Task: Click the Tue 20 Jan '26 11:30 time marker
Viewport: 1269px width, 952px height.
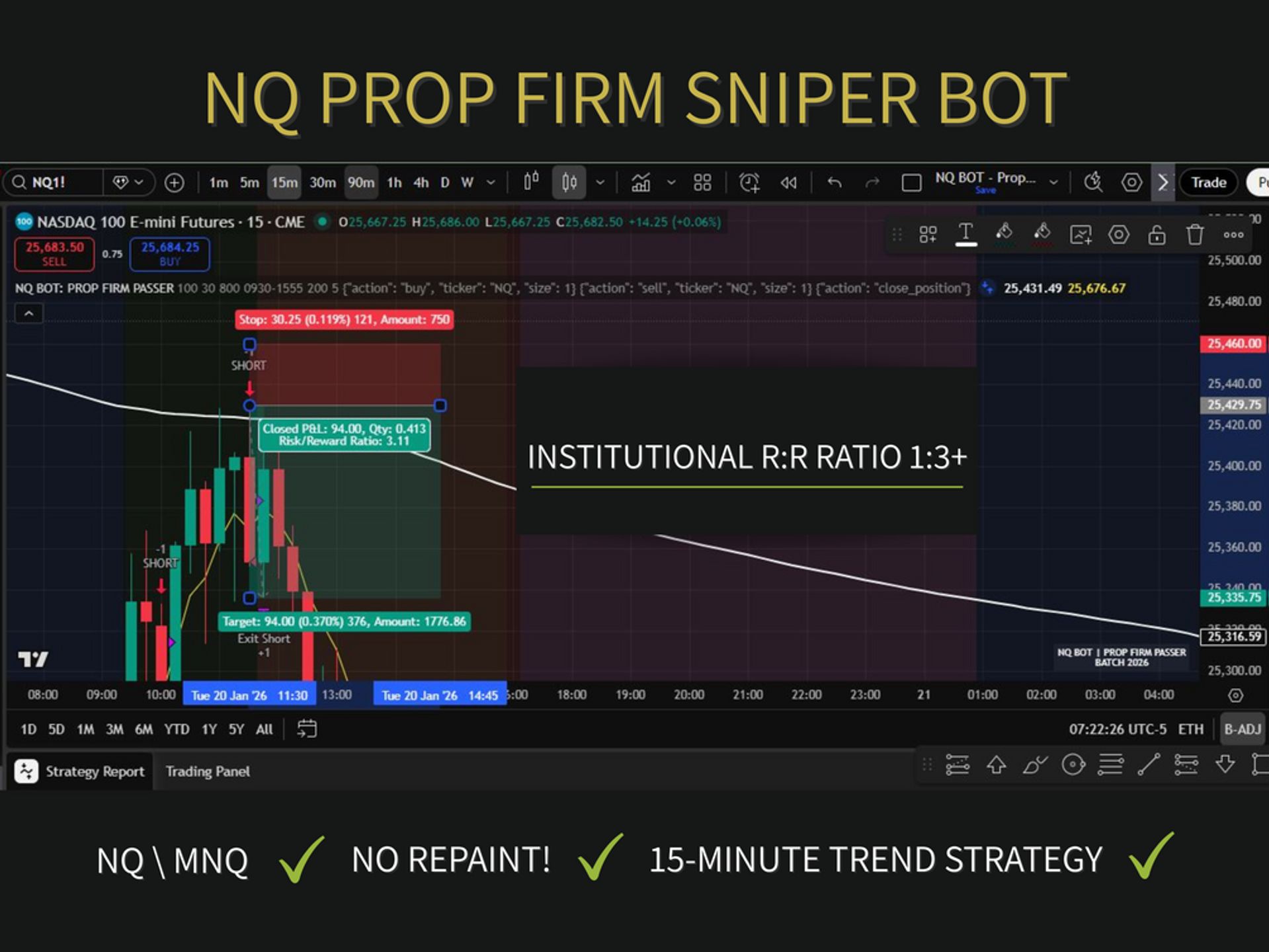Action: click(x=249, y=695)
